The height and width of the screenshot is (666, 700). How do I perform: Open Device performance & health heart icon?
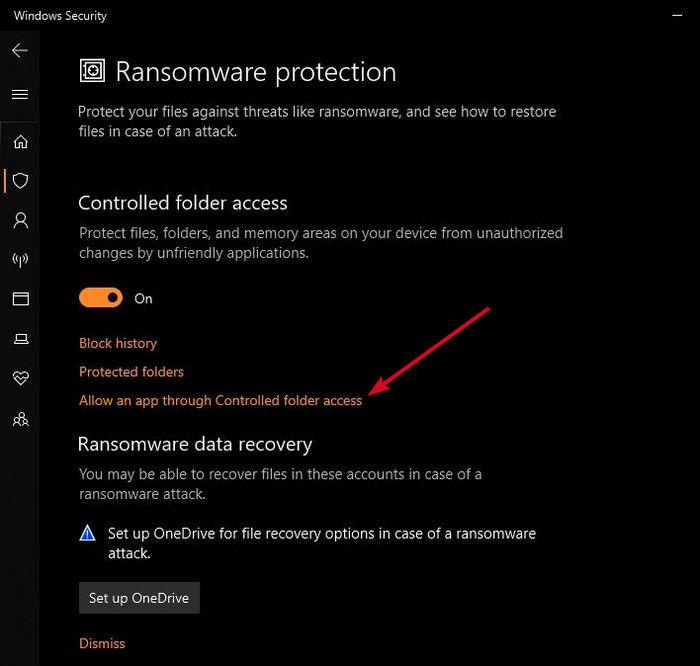pyautogui.click(x=20, y=379)
